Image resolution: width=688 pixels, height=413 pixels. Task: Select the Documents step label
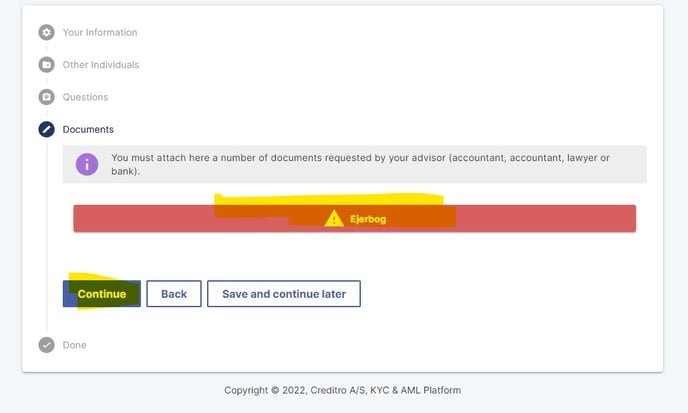[88, 129]
